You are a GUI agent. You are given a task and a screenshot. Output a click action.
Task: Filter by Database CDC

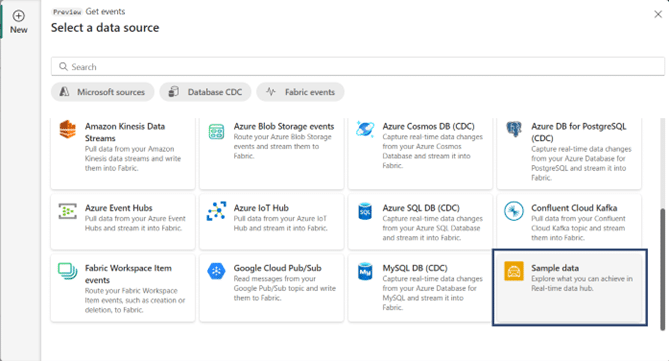(x=205, y=92)
